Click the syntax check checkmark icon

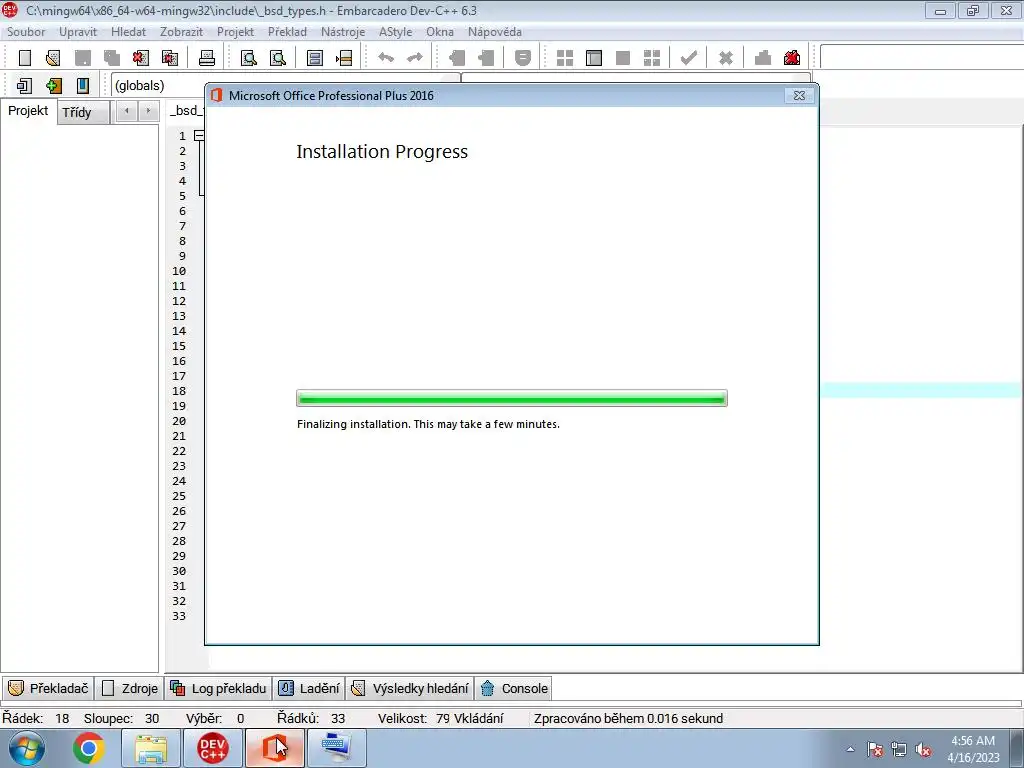tap(688, 57)
